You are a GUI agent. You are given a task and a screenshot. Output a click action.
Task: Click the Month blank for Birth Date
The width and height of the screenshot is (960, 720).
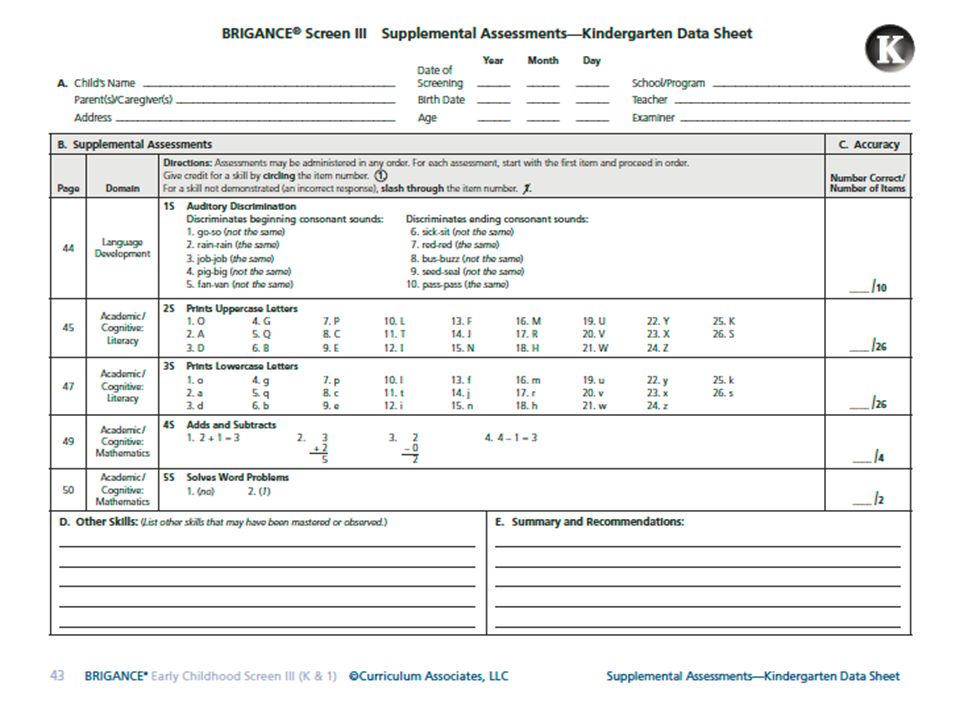point(542,102)
